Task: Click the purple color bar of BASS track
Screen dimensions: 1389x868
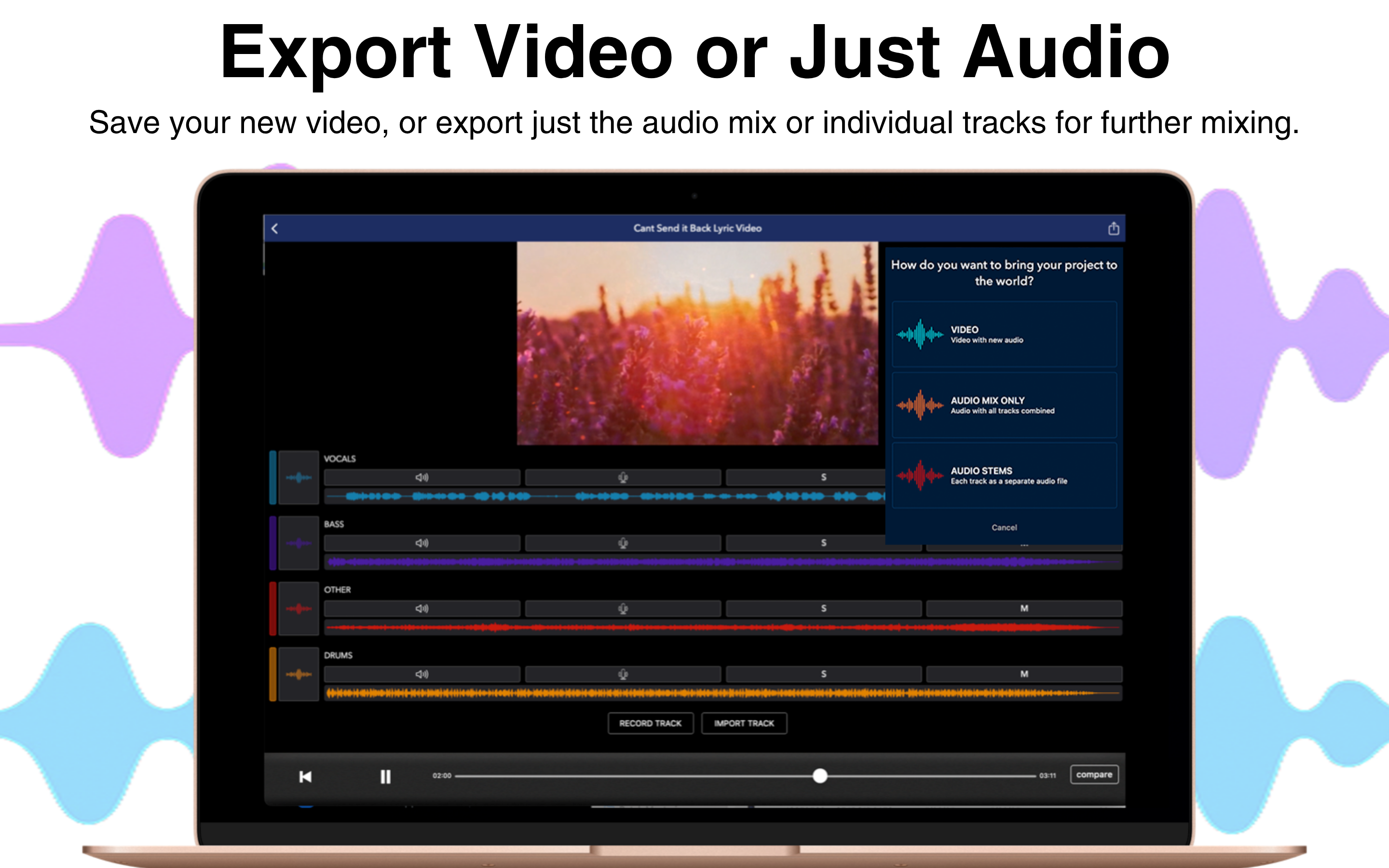Action: click(272, 543)
